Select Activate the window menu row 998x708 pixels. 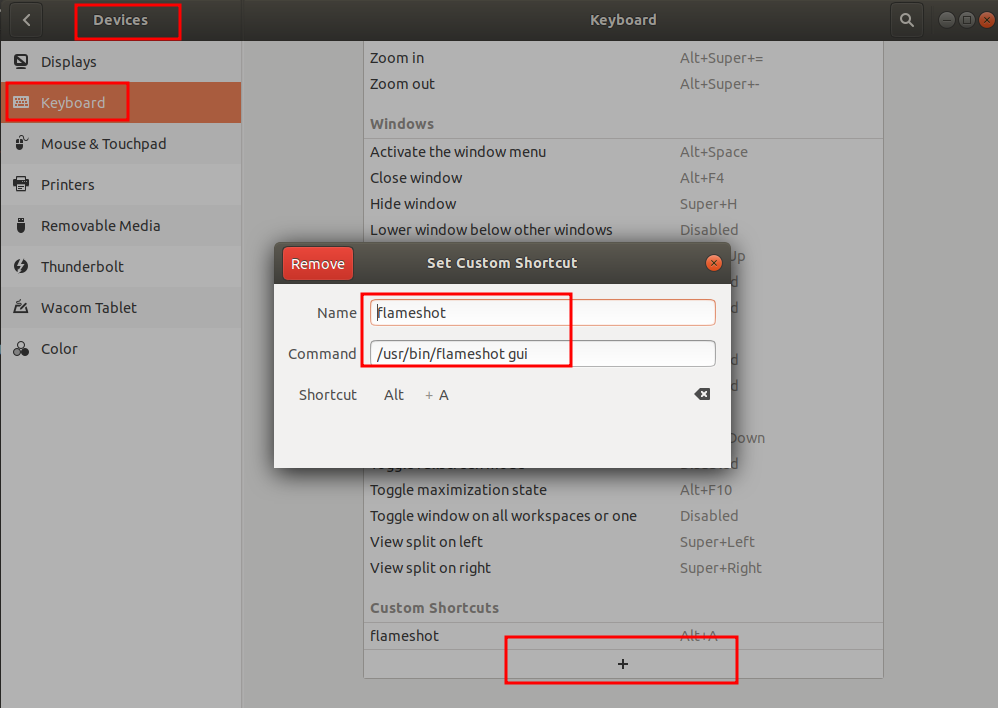click(x=623, y=152)
